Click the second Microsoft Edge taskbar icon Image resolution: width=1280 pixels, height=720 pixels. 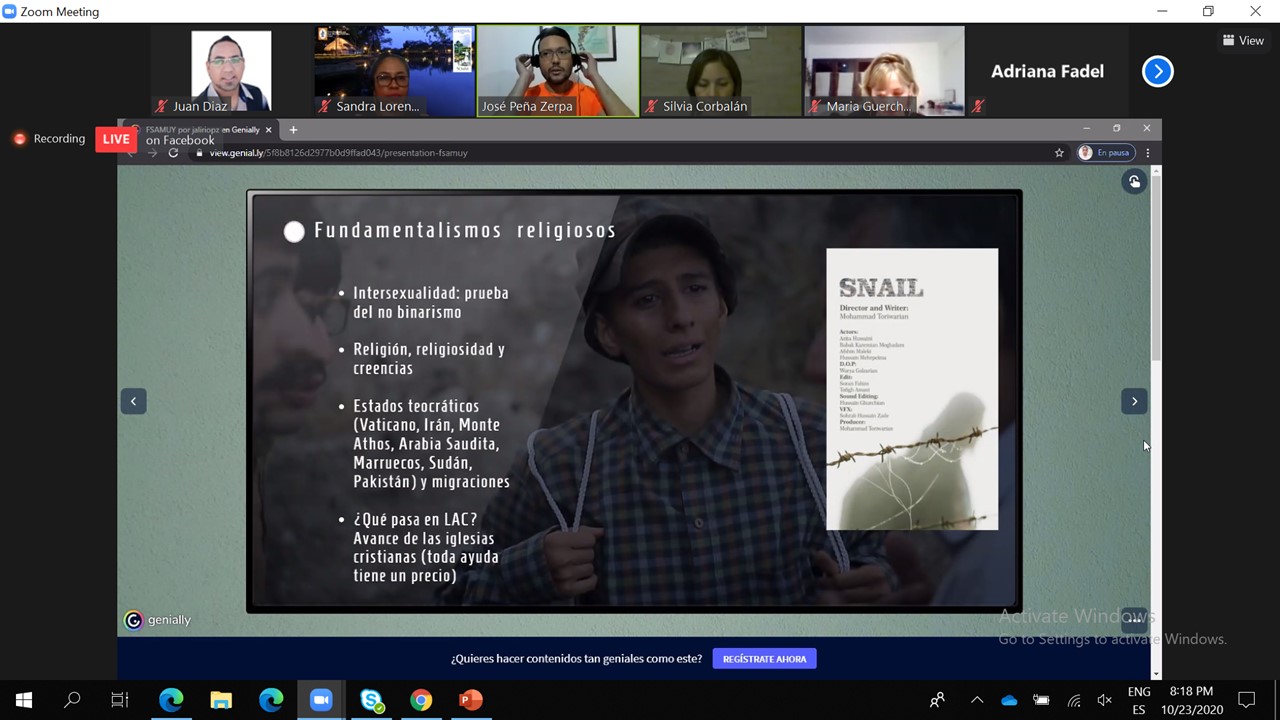[x=271, y=700]
